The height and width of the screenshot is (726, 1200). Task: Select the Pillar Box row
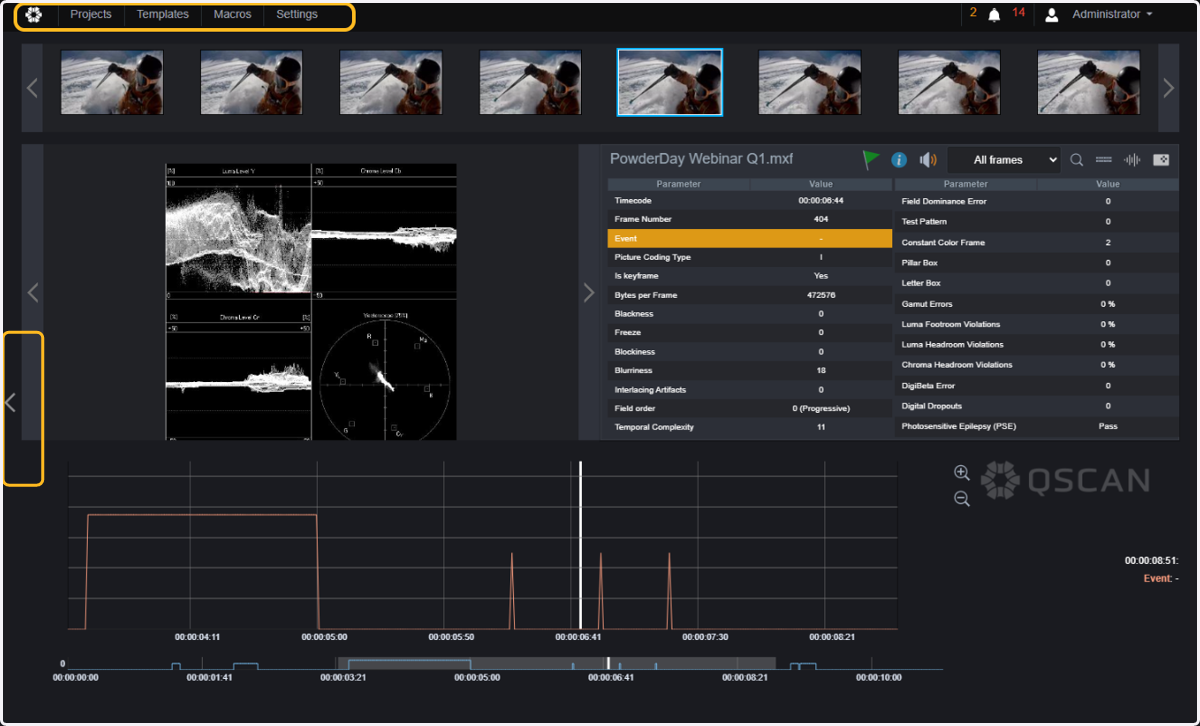click(1036, 263)
